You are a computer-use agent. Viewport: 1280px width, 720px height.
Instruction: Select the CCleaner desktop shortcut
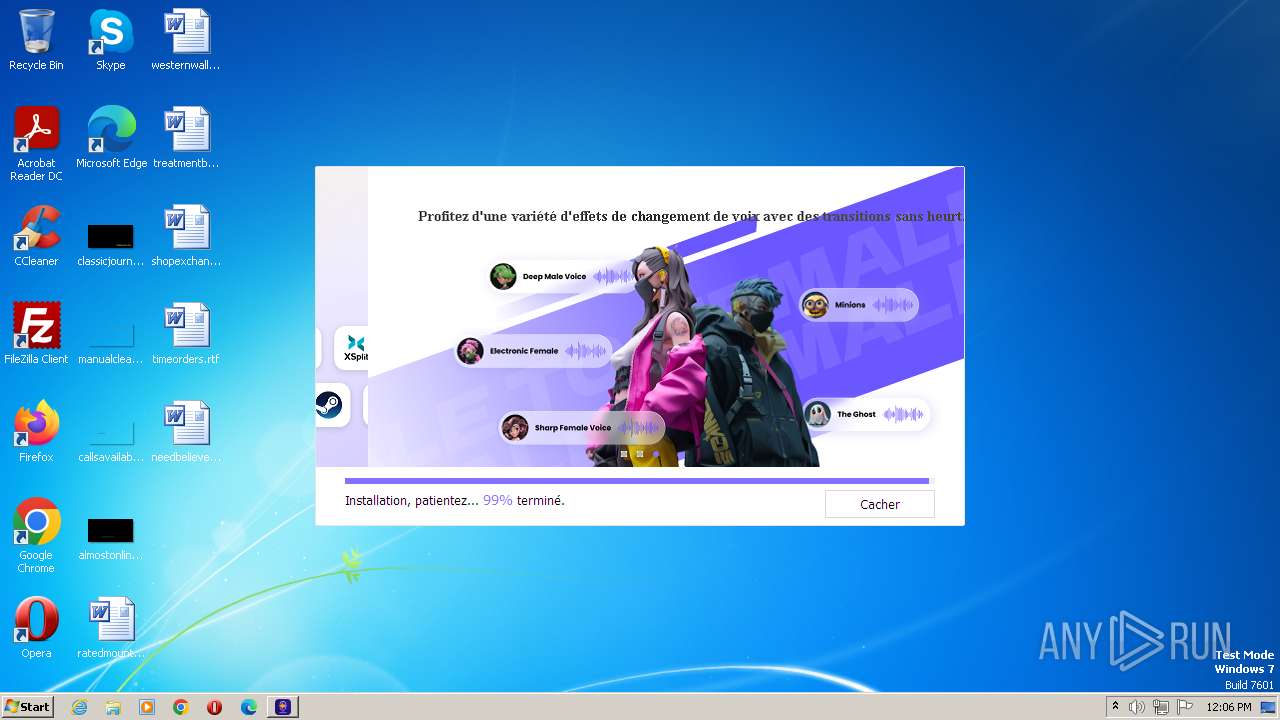pos(36,236)
